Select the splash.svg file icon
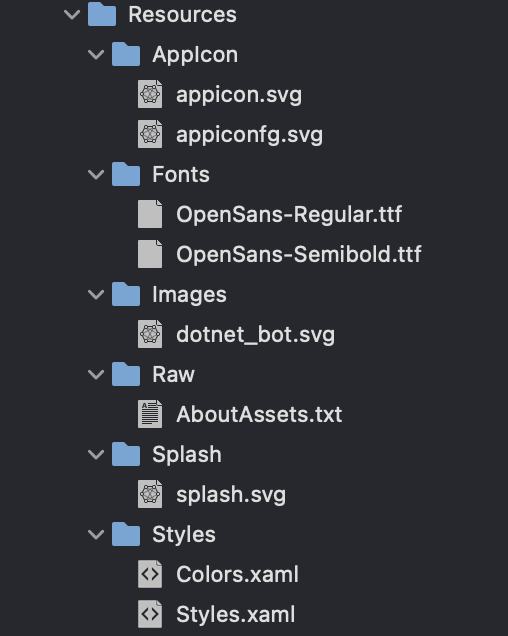508x636 pixels. click(150, 494)
